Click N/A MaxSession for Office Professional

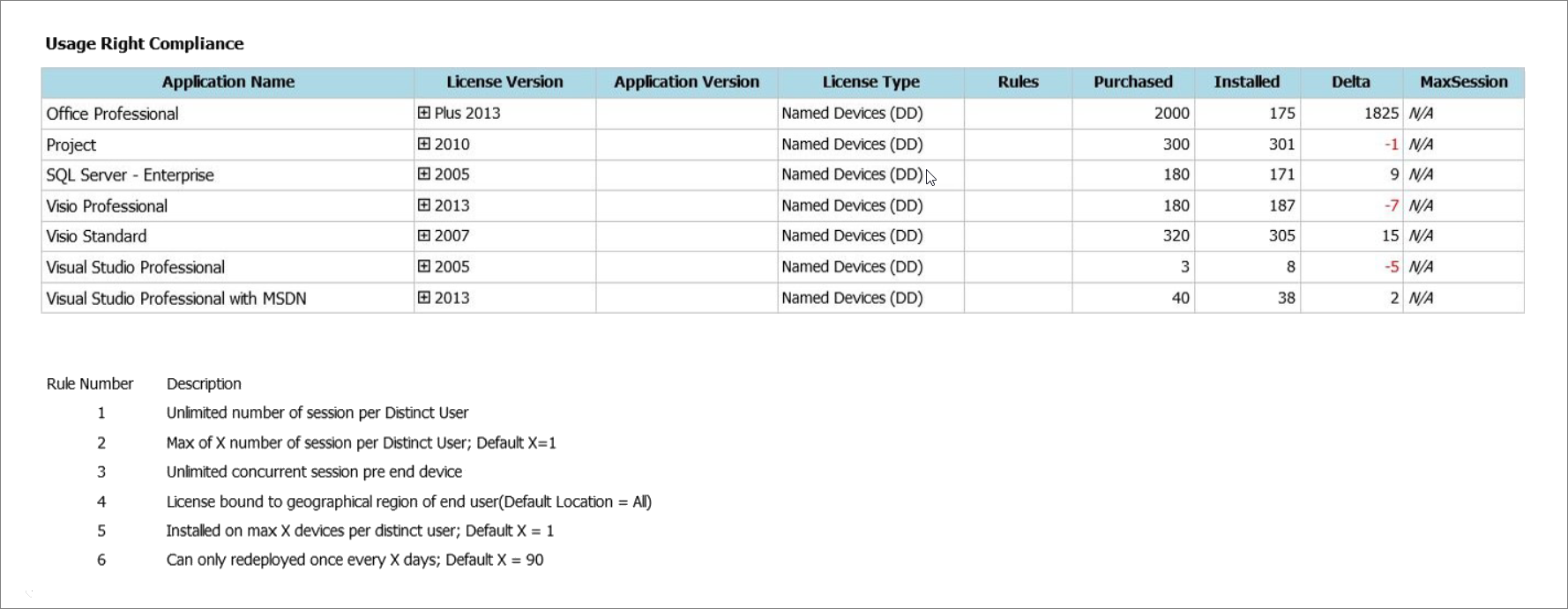(1421, 113)
